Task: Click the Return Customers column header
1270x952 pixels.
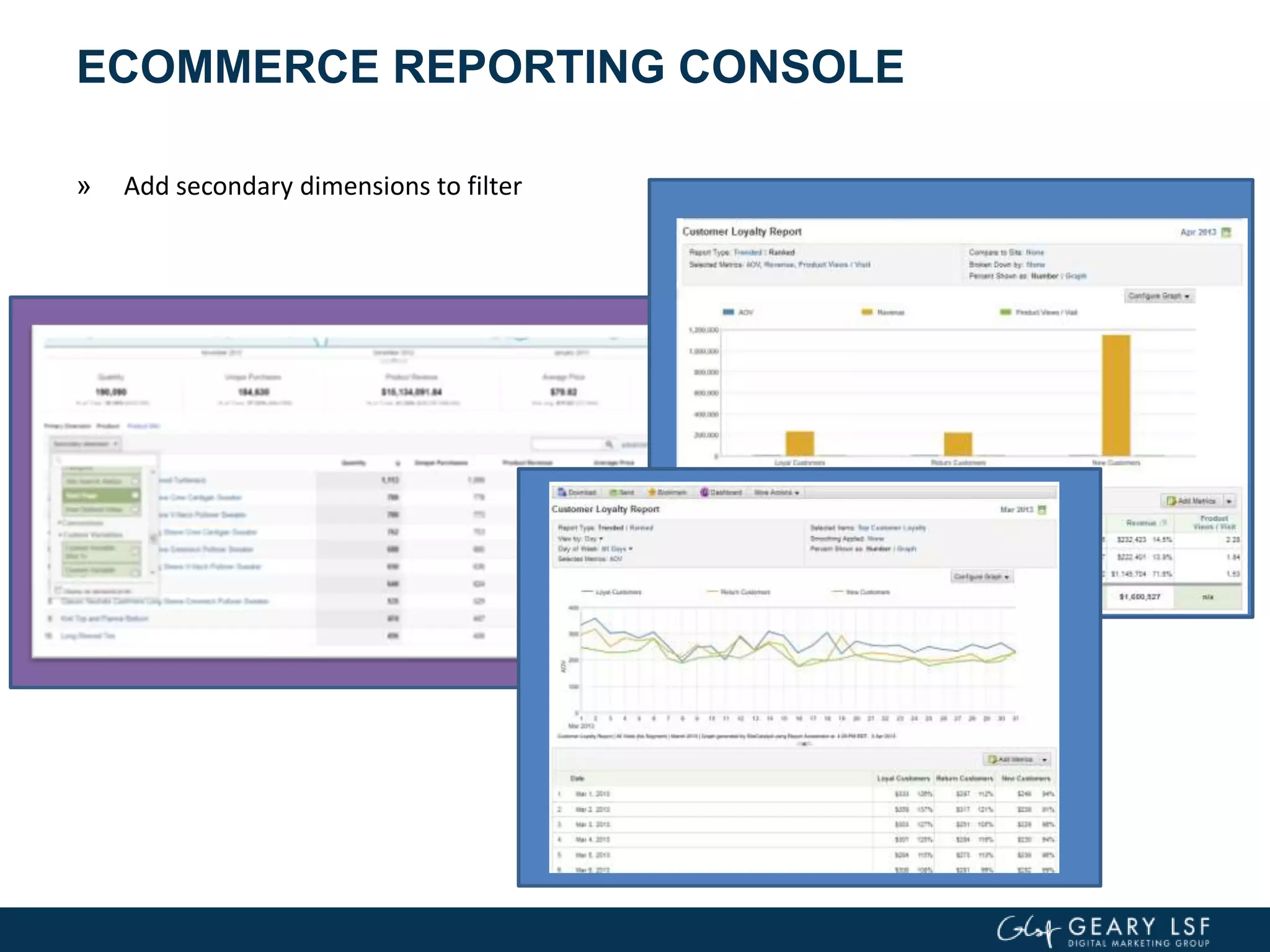Action: click(964, 778)
